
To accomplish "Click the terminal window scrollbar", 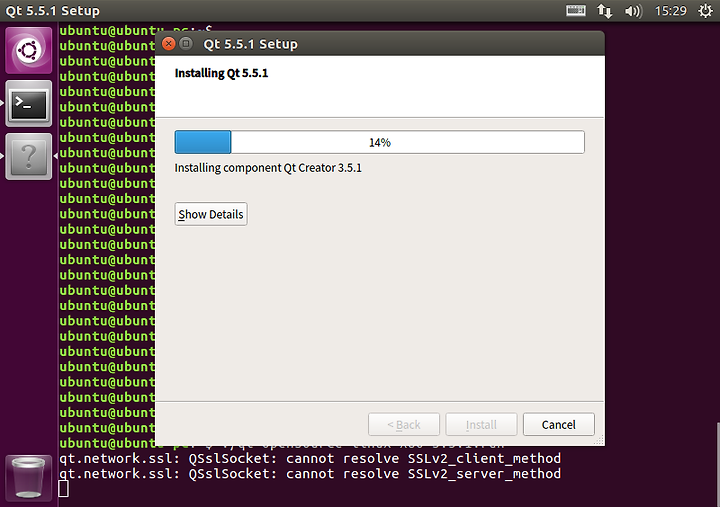I will 717,463.
